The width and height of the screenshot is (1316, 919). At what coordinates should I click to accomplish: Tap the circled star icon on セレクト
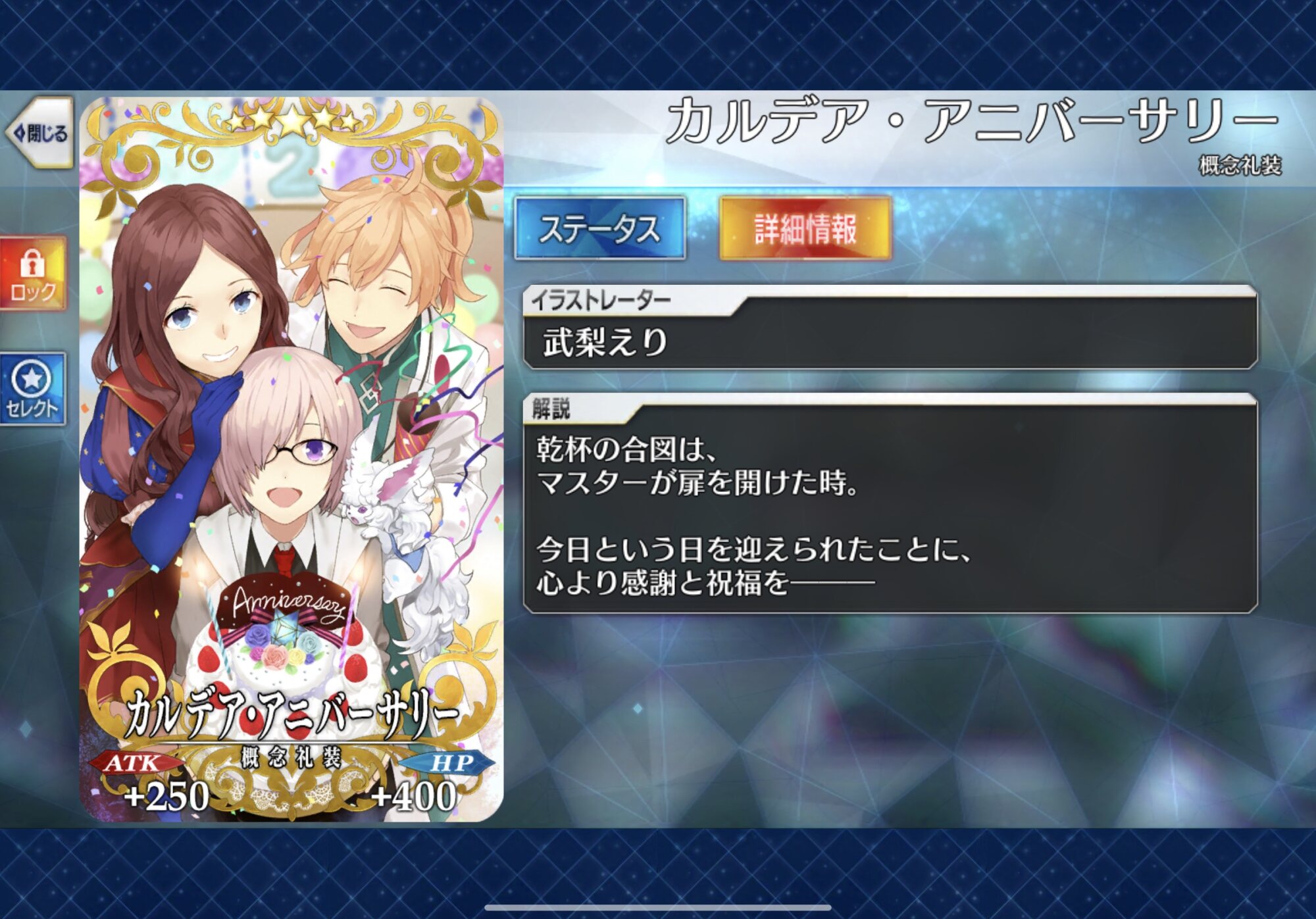point(32,378)
